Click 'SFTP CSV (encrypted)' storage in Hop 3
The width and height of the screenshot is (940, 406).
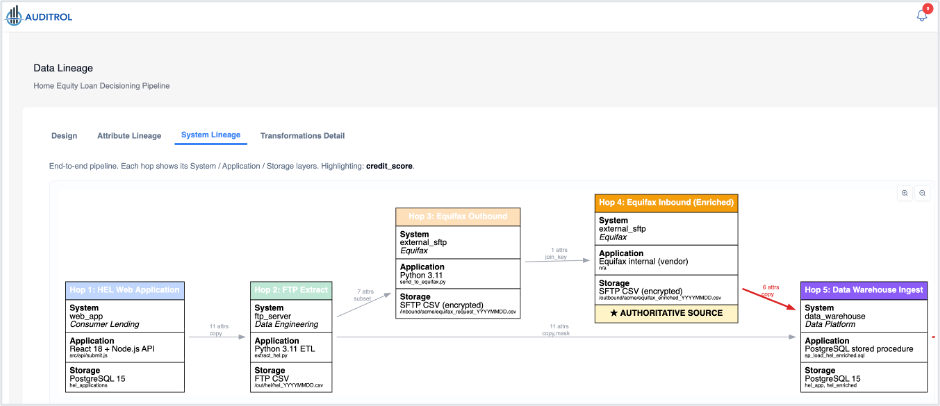441,305
